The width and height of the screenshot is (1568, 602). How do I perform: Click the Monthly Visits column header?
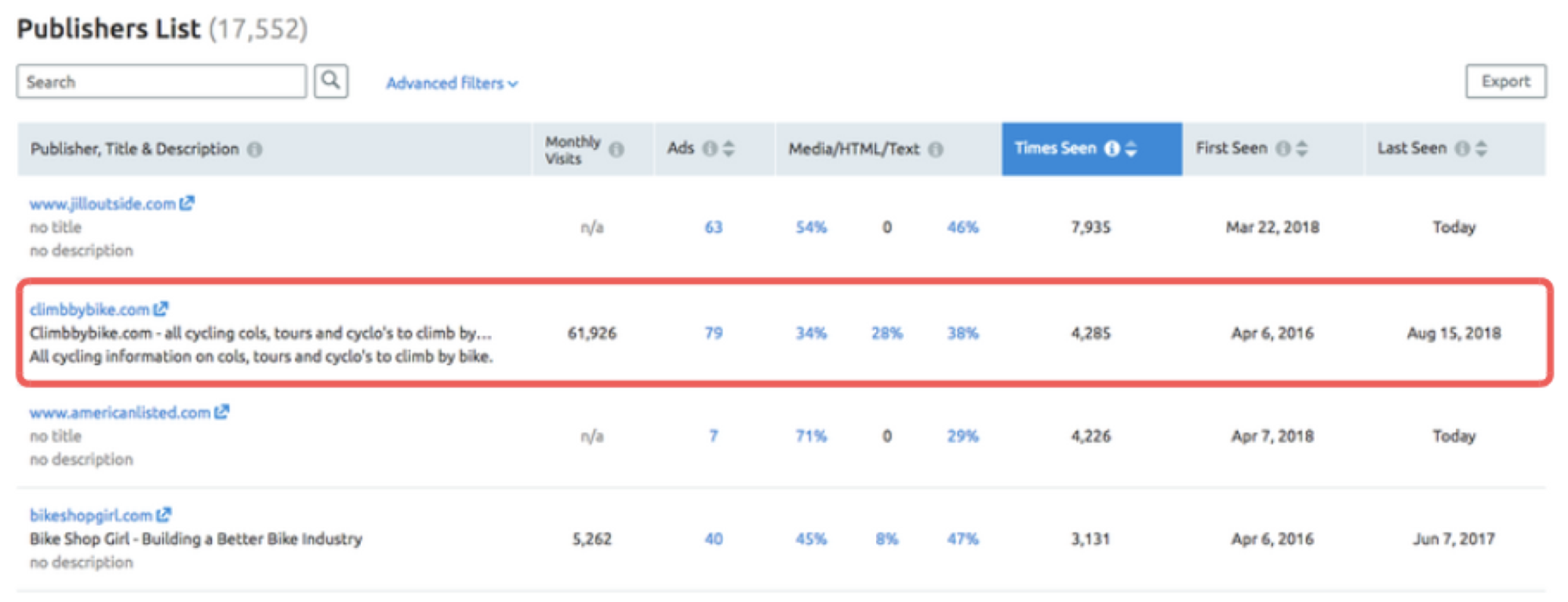[593, 149]
